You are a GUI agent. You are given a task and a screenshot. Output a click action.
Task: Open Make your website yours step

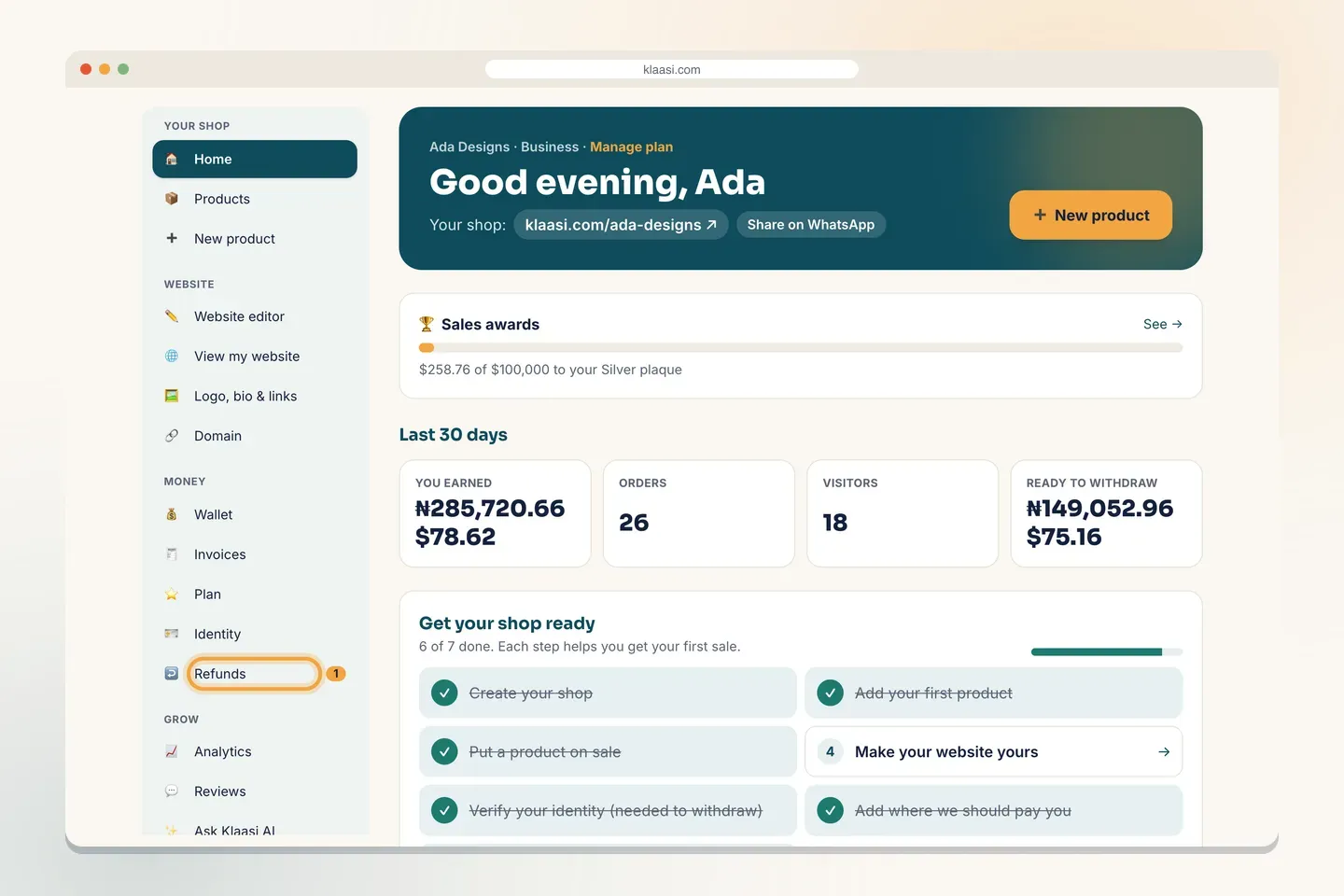pos(994,751)
